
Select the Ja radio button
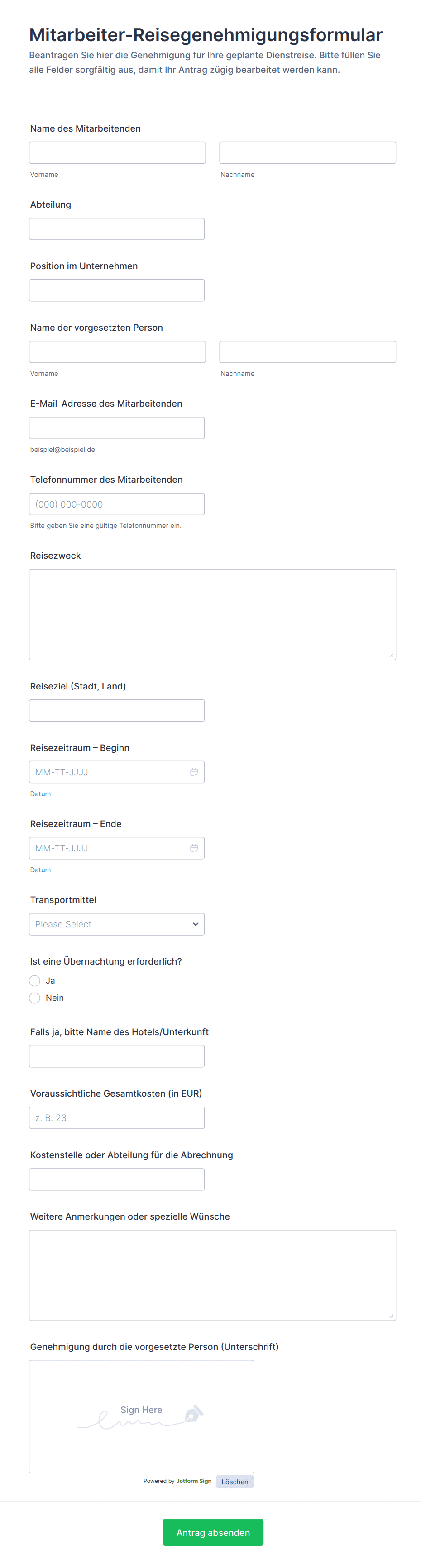[35, 981]
